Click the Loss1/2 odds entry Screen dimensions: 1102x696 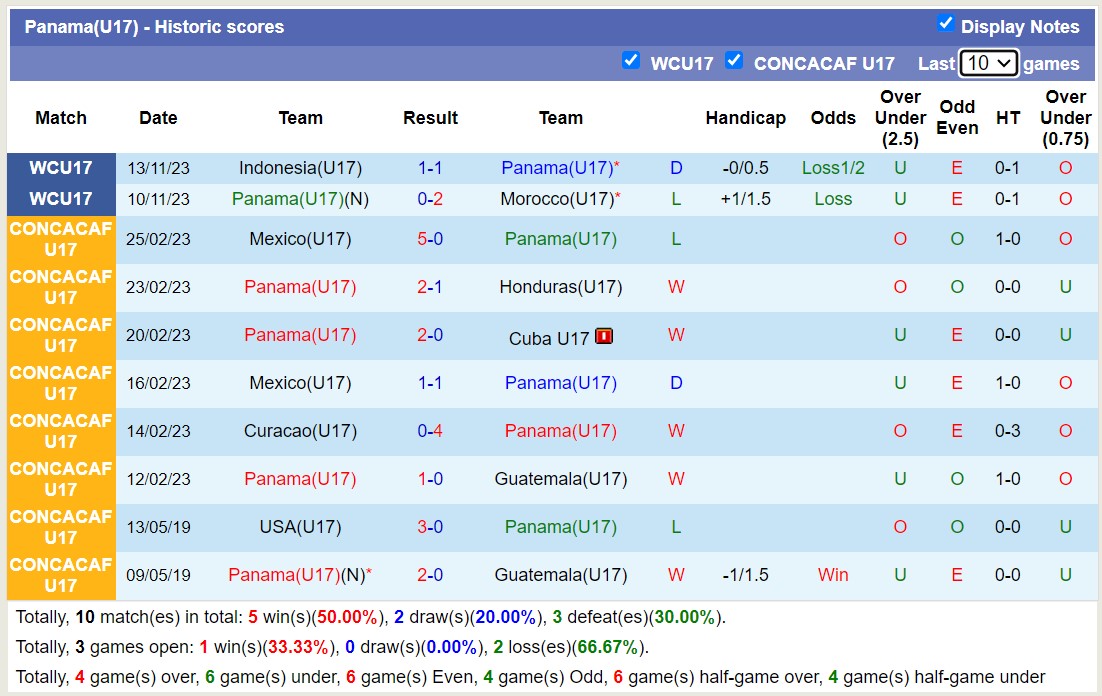[833, 167]
